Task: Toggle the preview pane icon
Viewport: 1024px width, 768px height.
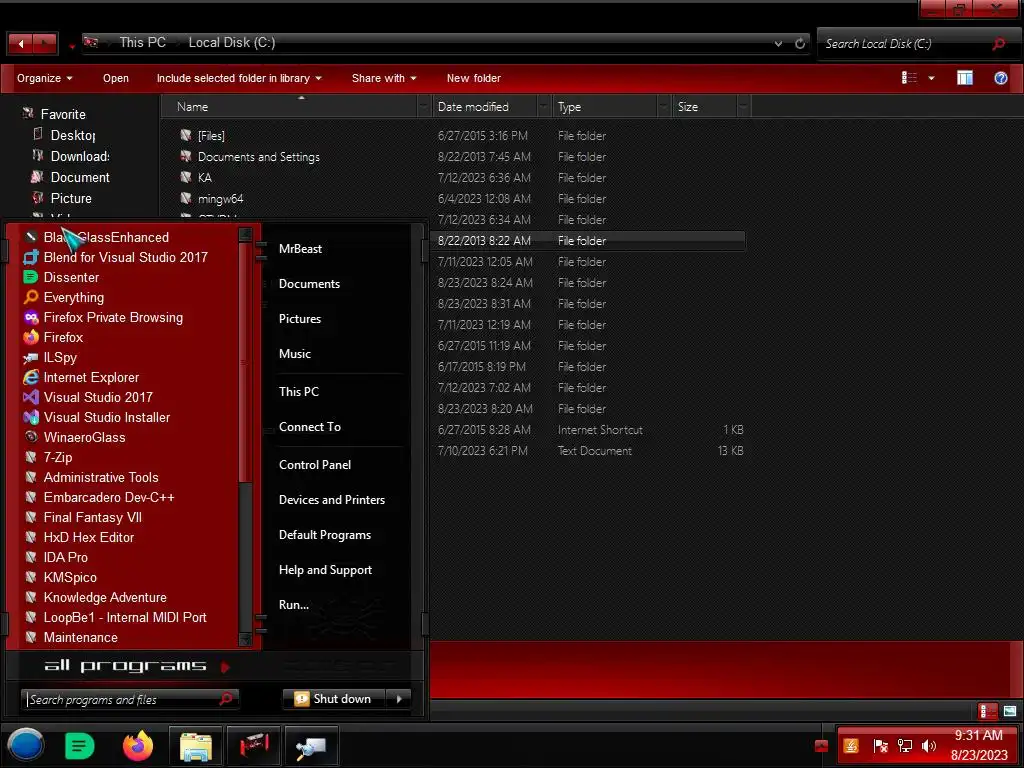Action: pos(965,78)
